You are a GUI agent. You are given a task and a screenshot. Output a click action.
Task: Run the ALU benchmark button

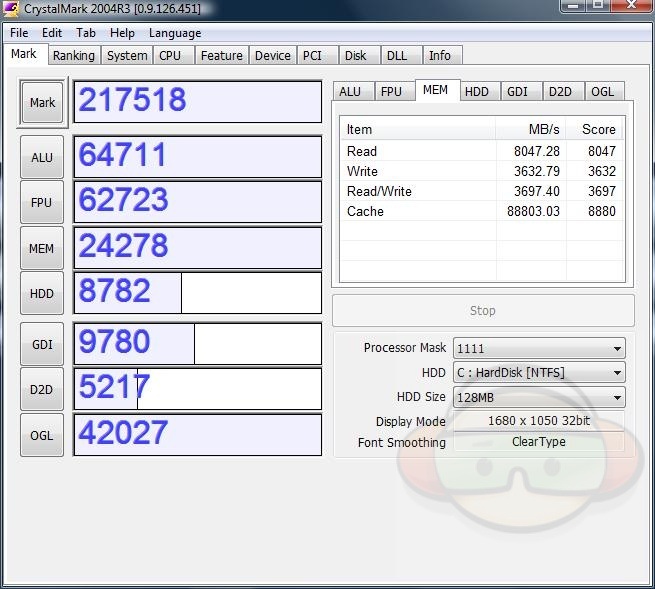coord(42,157)
